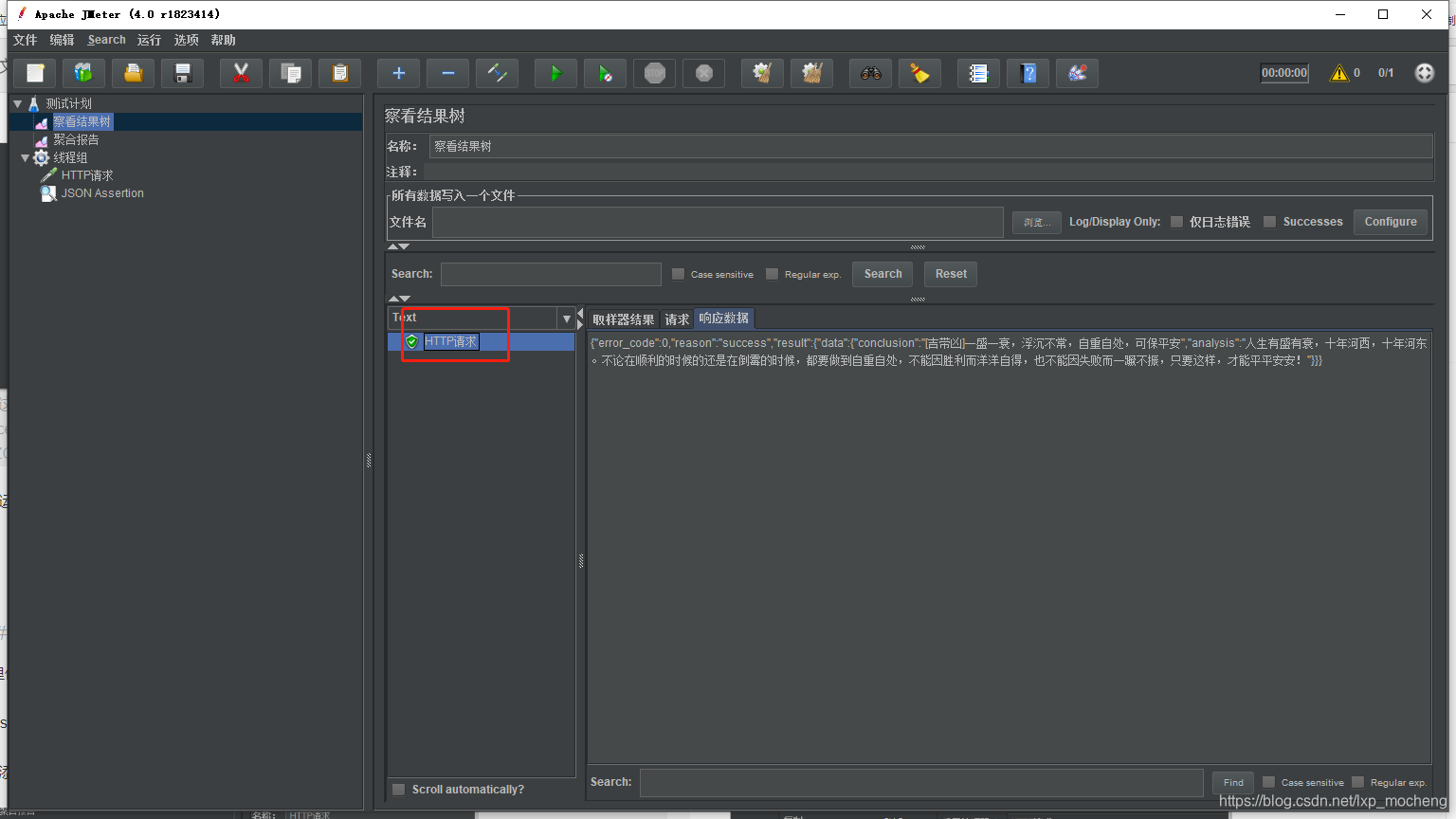Viewport: 1456px width, 819px height.
Task: Switch to 取样器结果 tab
Action: coord(623,319)
